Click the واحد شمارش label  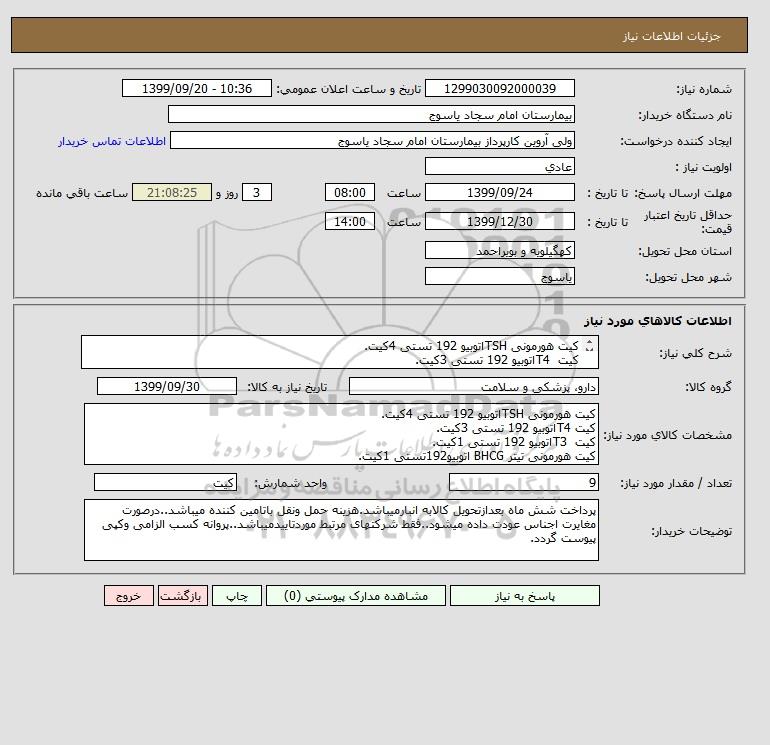290,483
